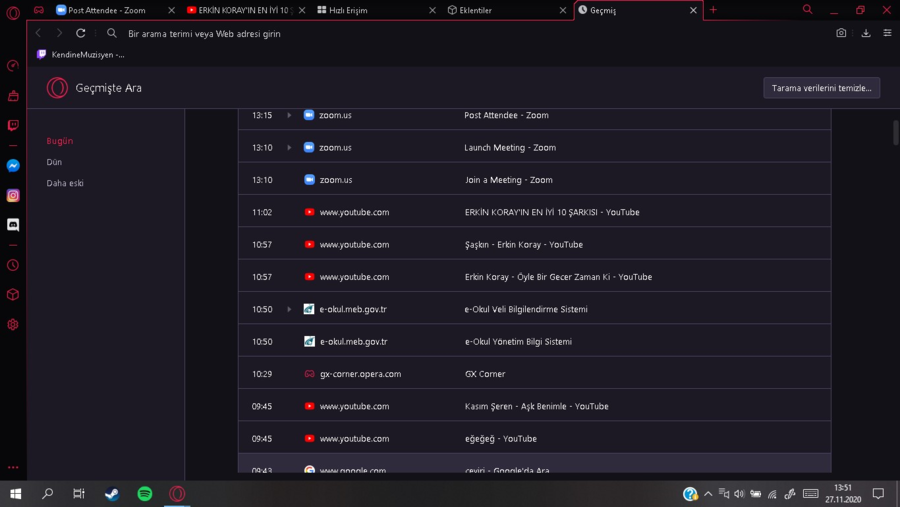Open a new tab with plus

(x=713, y=10)
